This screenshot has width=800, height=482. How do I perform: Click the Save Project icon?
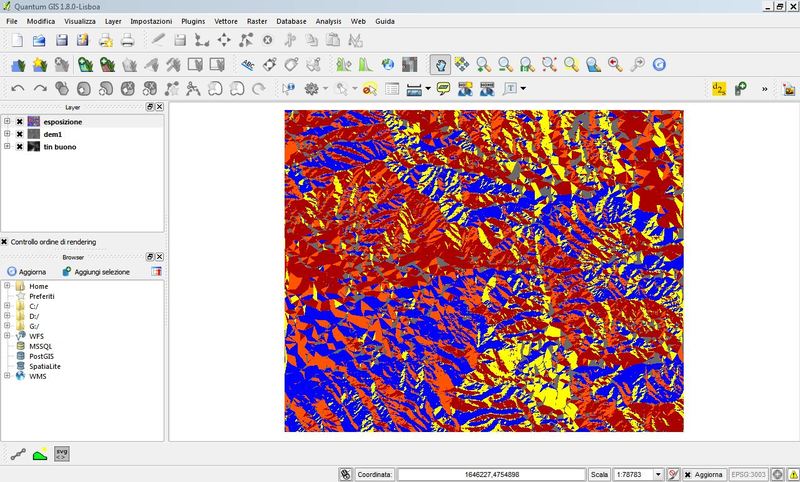(61, 40)
